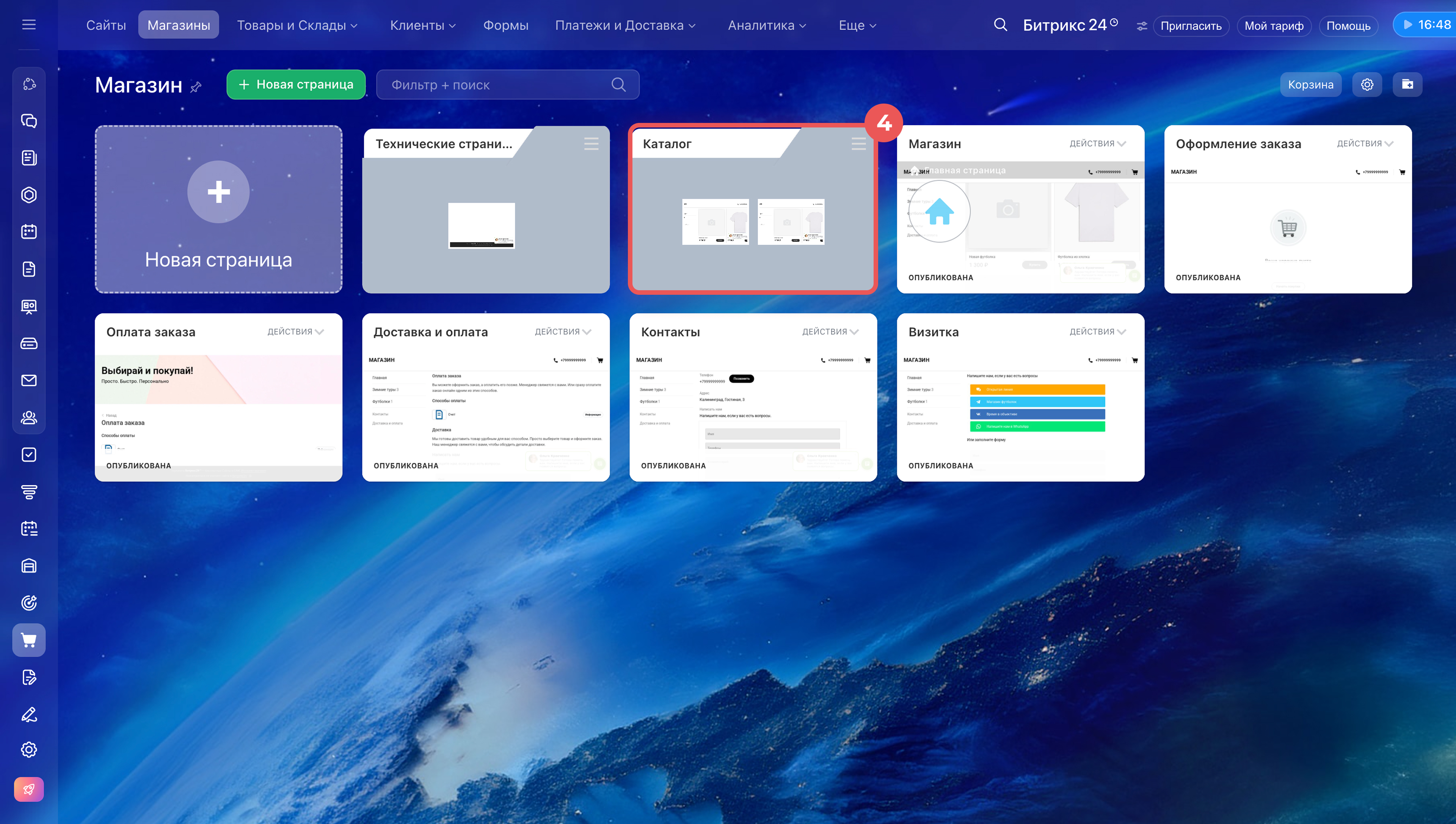Viewport: 1456px width, 824px height.
Task: Open the hamburger menu icon top-left
Action: pyautogui.click(x=29, y=25)
